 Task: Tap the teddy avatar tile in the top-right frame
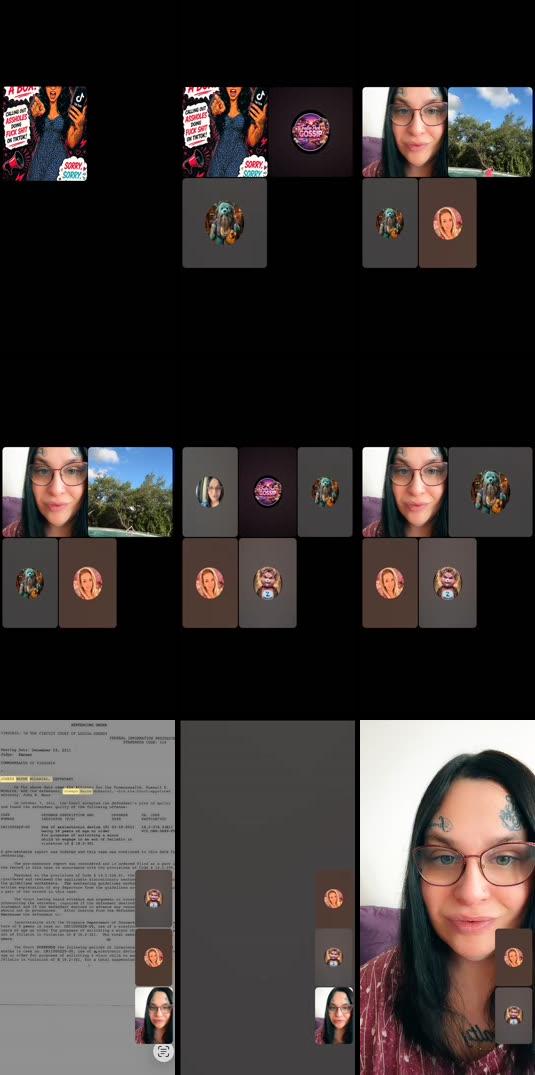390,223
